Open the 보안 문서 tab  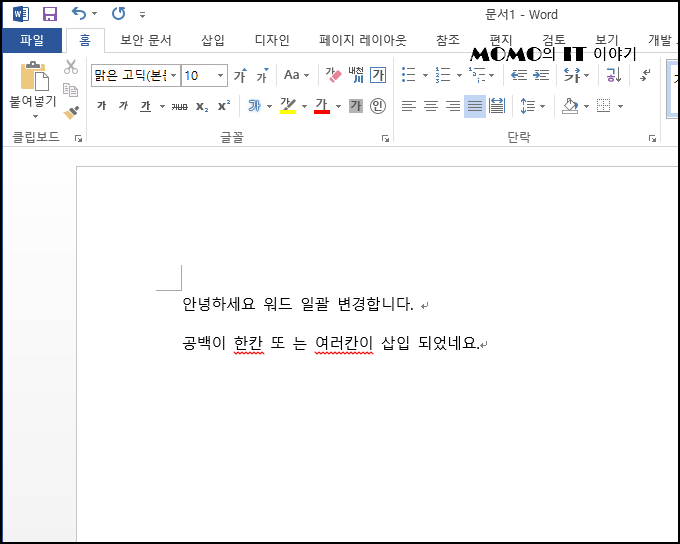pos(146,40)
